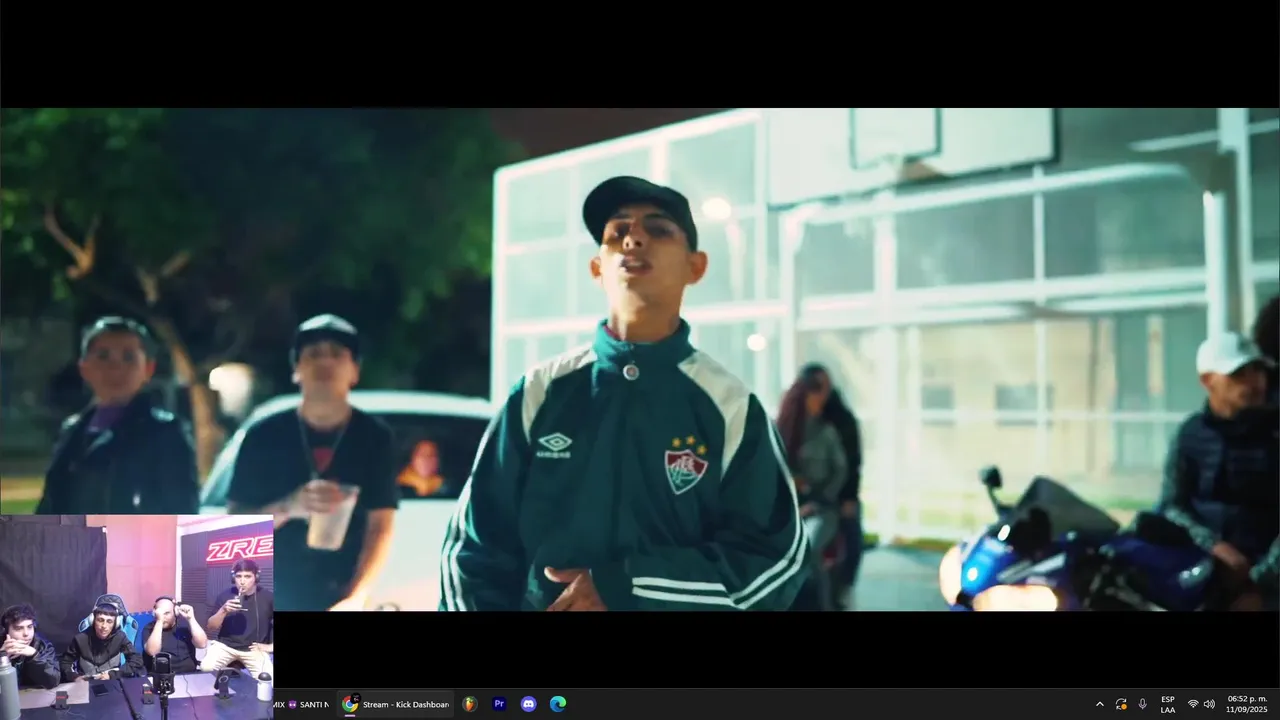Open Microsoft Edge taskbar icon
The height and width of the screenshot is (720, 1280).
[x=558, y=704]
